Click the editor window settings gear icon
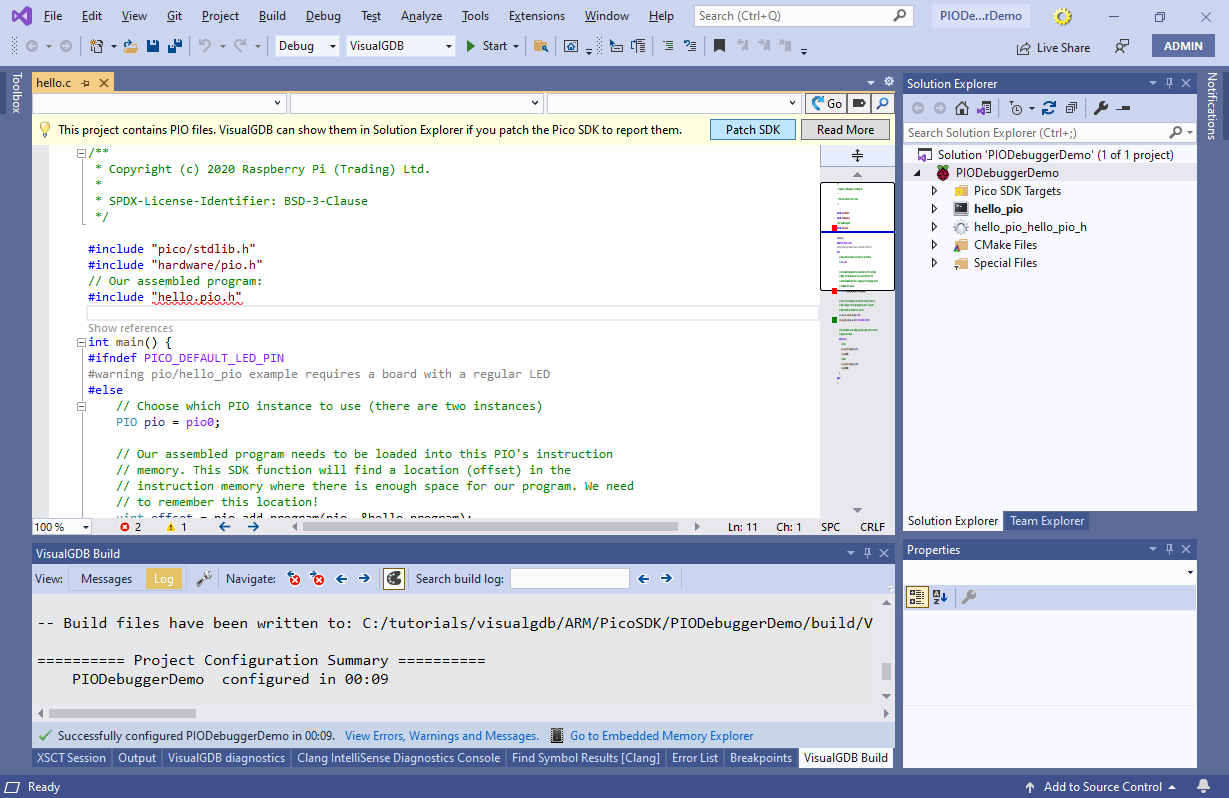This screenshot has width=1229, height=798. coord(889,82)
